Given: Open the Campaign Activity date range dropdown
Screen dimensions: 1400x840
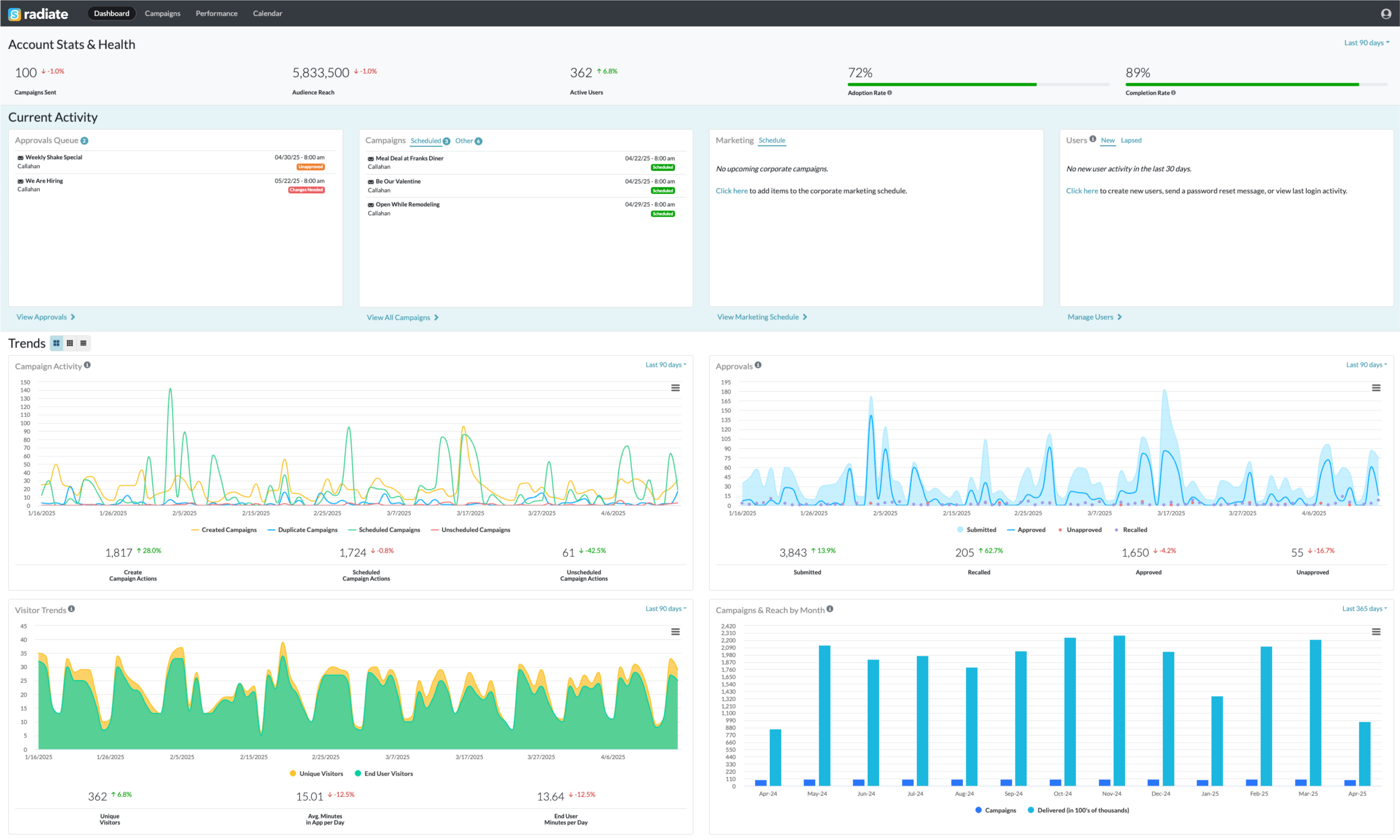Looking at the screenshot, I should [x=665, y=365].
